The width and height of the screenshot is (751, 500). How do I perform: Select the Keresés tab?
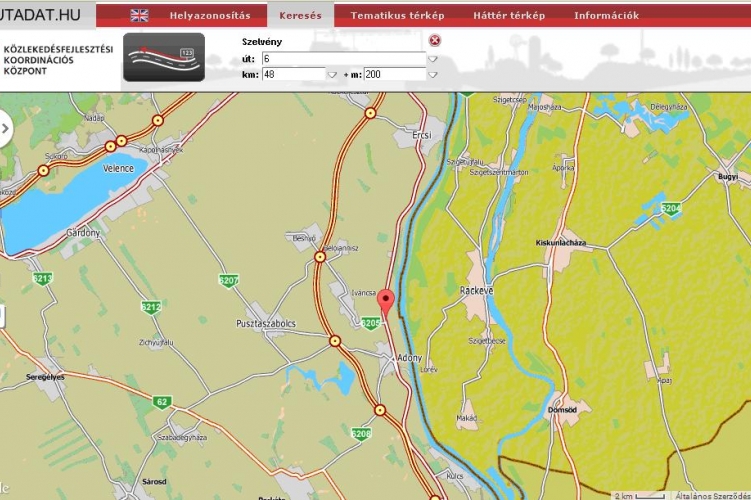click(300, 16)
